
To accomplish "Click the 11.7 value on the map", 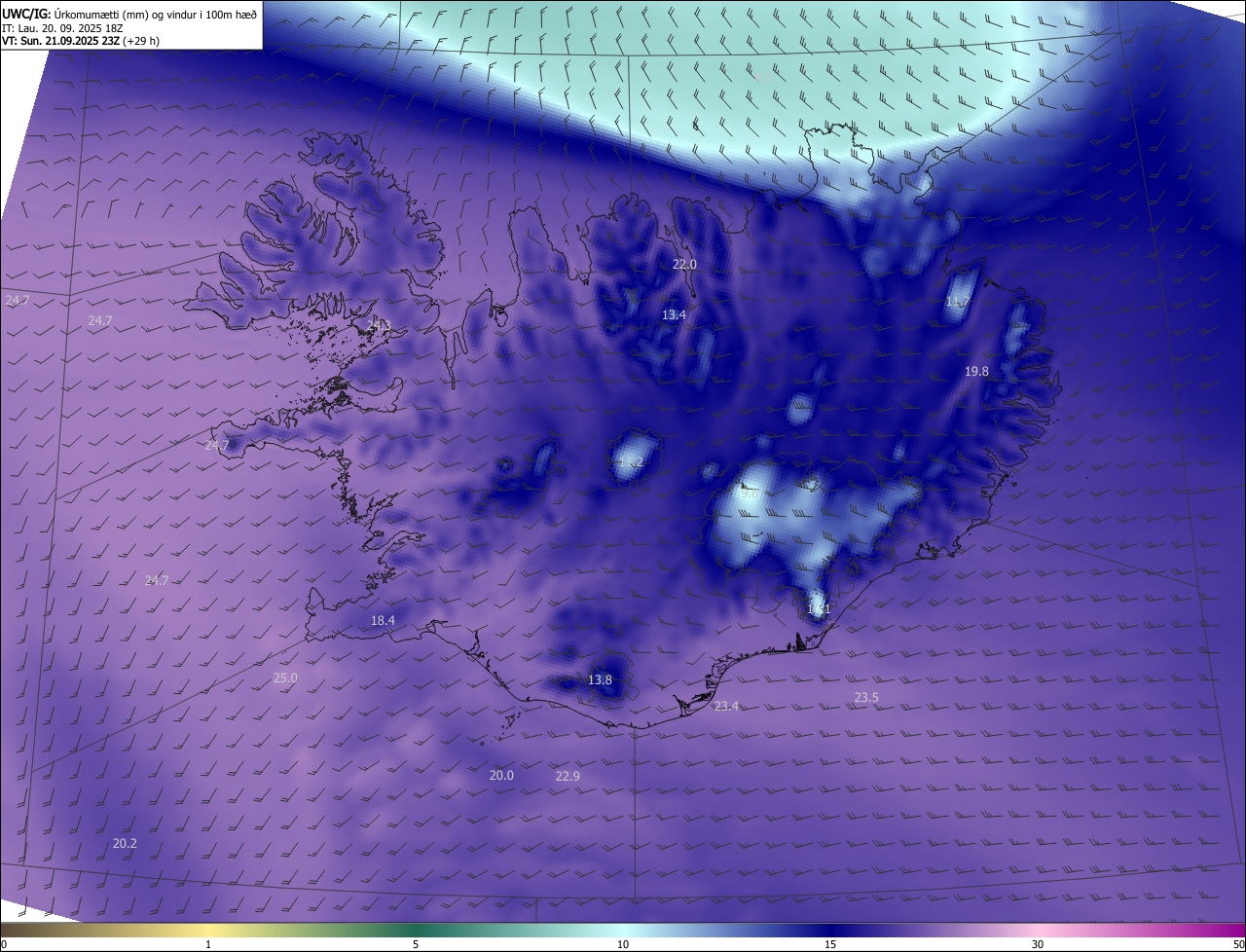I will pyautogui.click(x=958, y=303).
